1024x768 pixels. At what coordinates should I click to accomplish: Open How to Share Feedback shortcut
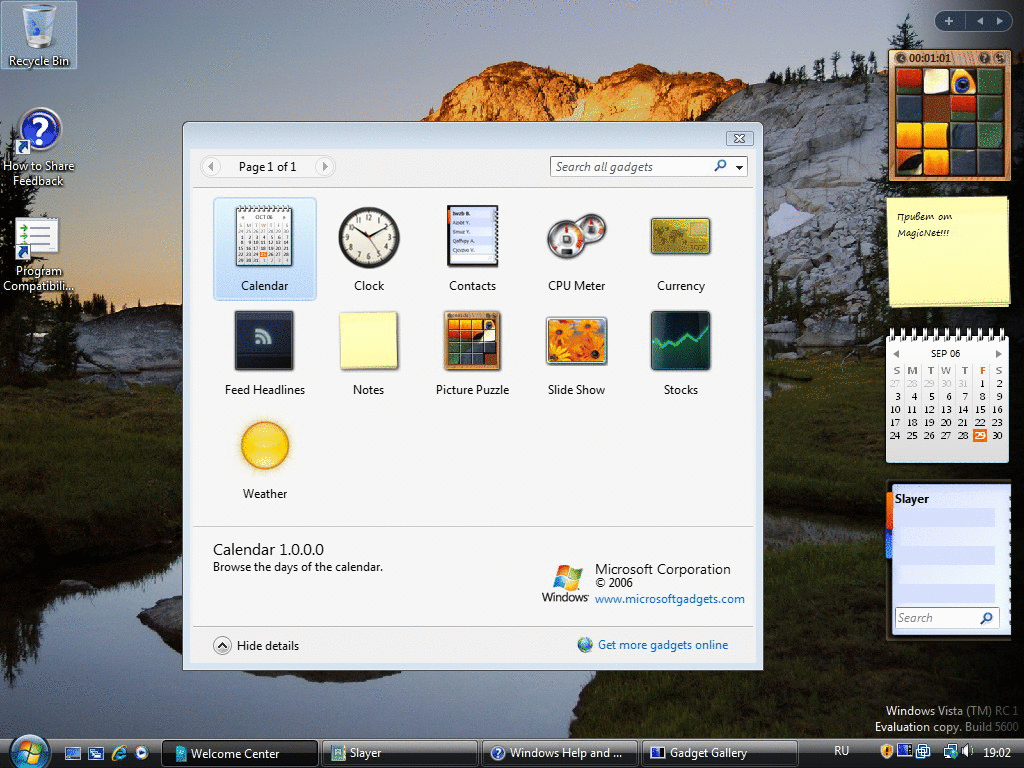(39, 148)
